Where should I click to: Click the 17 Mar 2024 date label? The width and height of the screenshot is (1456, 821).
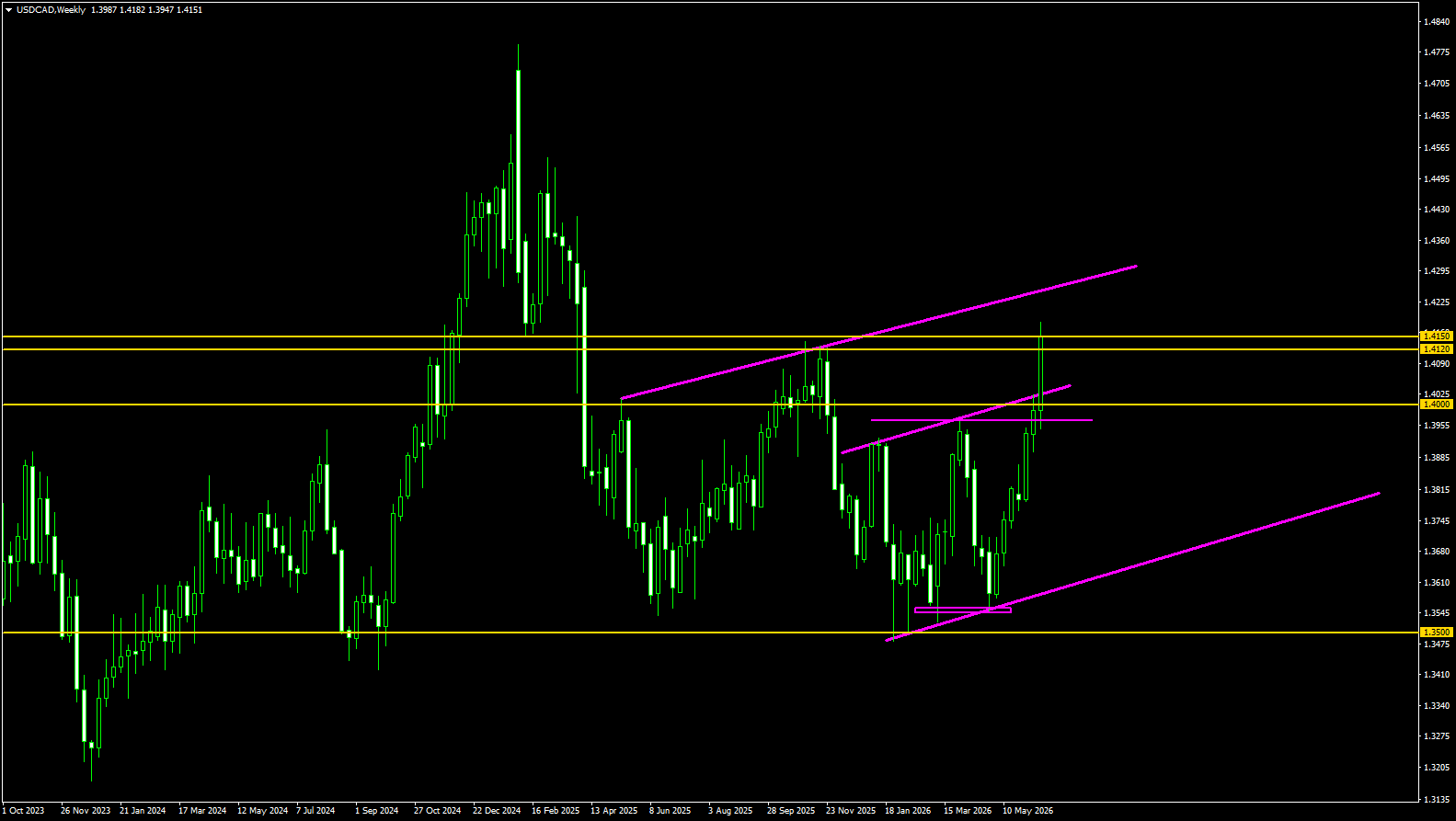point(202,811)
